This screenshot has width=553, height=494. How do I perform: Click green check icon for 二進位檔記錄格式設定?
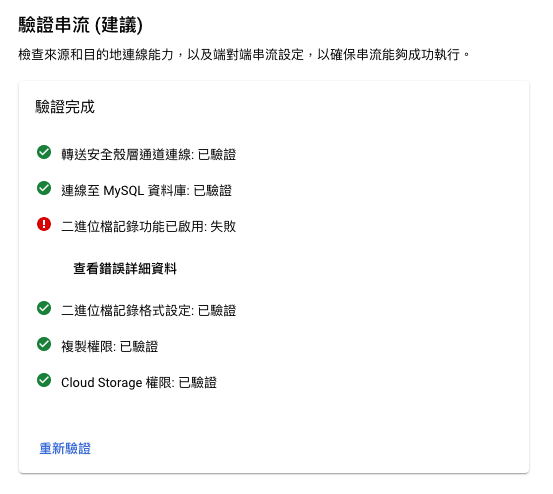point(44,308)
